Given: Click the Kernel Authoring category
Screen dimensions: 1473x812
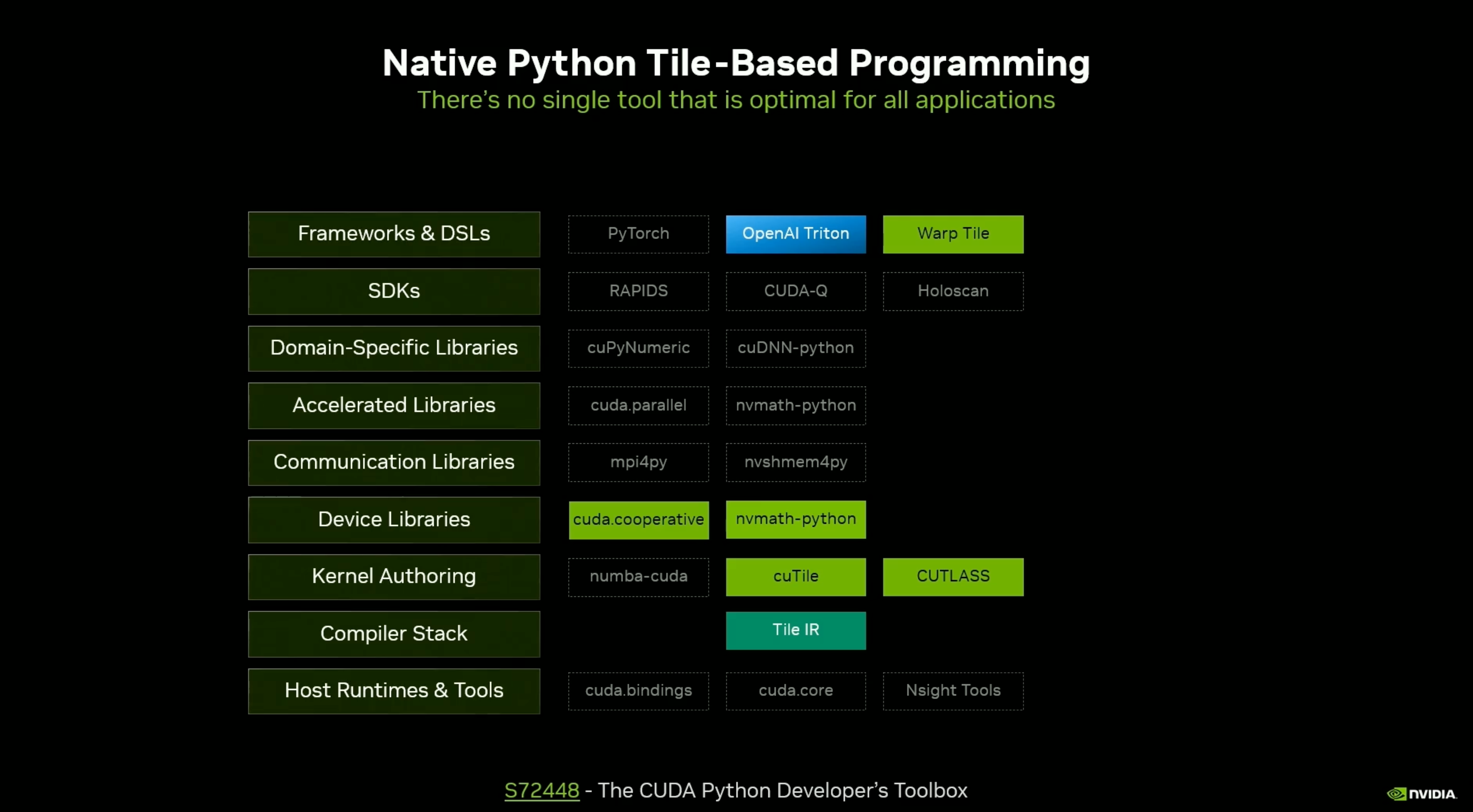Looking at the screenshot, I should click(393, 576).
